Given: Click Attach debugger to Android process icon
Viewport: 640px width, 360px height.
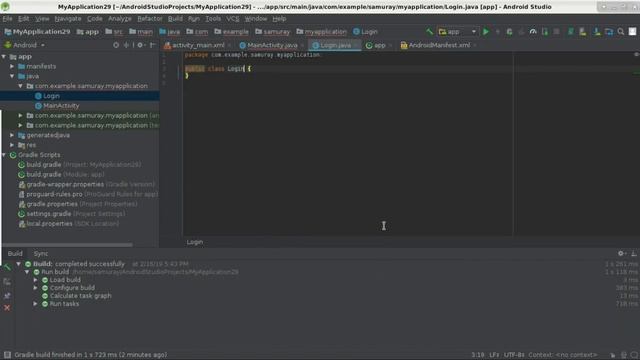Looking at the screenshot, I should (x=545, y=31).
